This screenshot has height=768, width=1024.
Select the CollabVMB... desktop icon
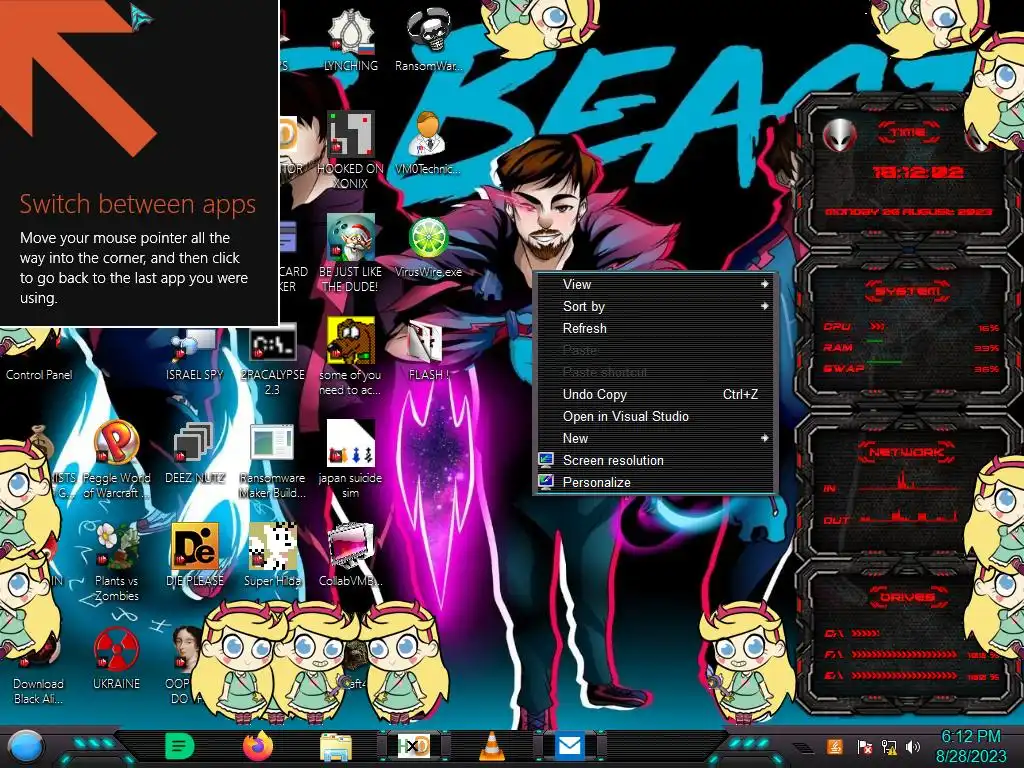point(351,555)
